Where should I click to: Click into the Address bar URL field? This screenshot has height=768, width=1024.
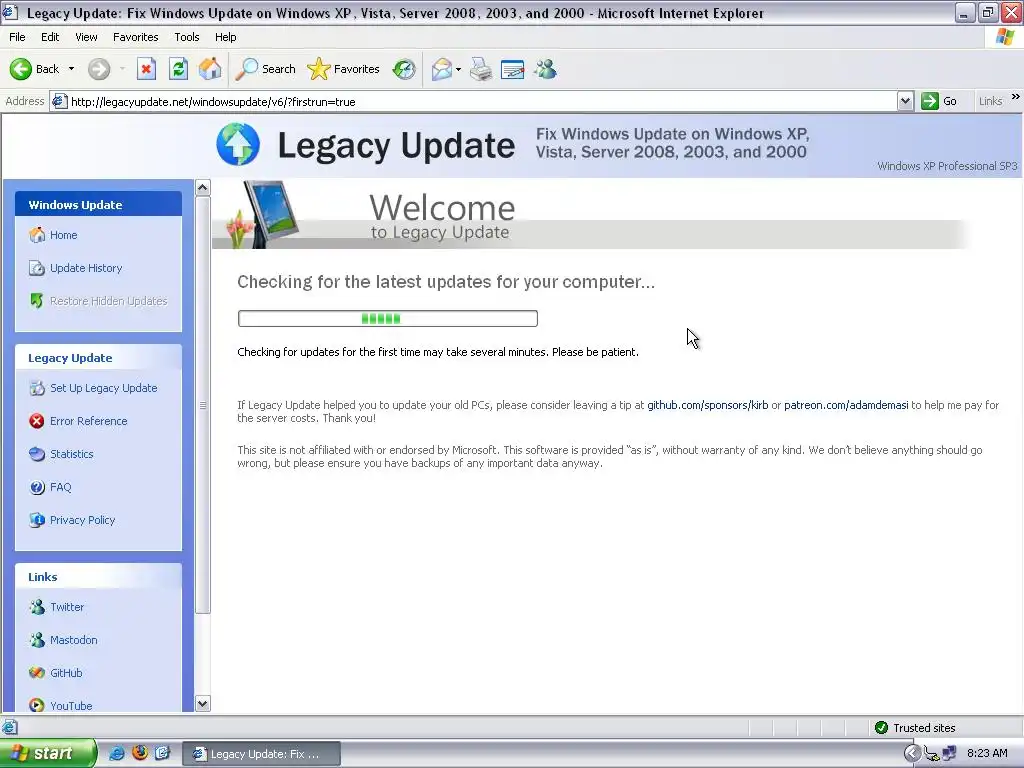[473, 101]
